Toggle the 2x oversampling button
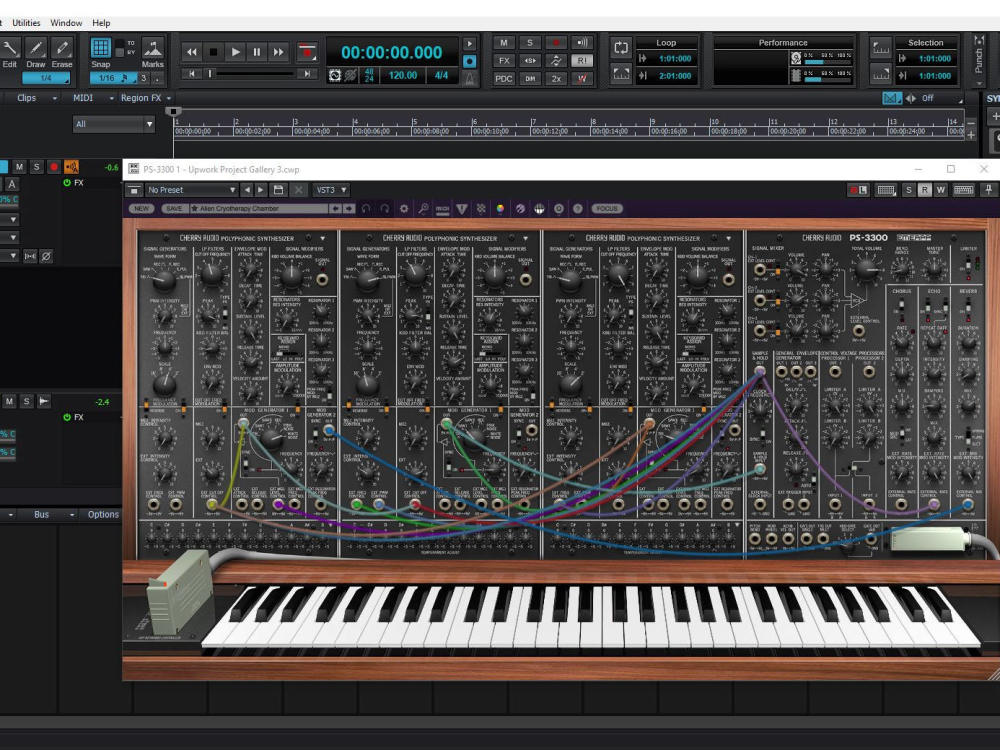Viewport: 1000px width, 750px height. point(556,78)
